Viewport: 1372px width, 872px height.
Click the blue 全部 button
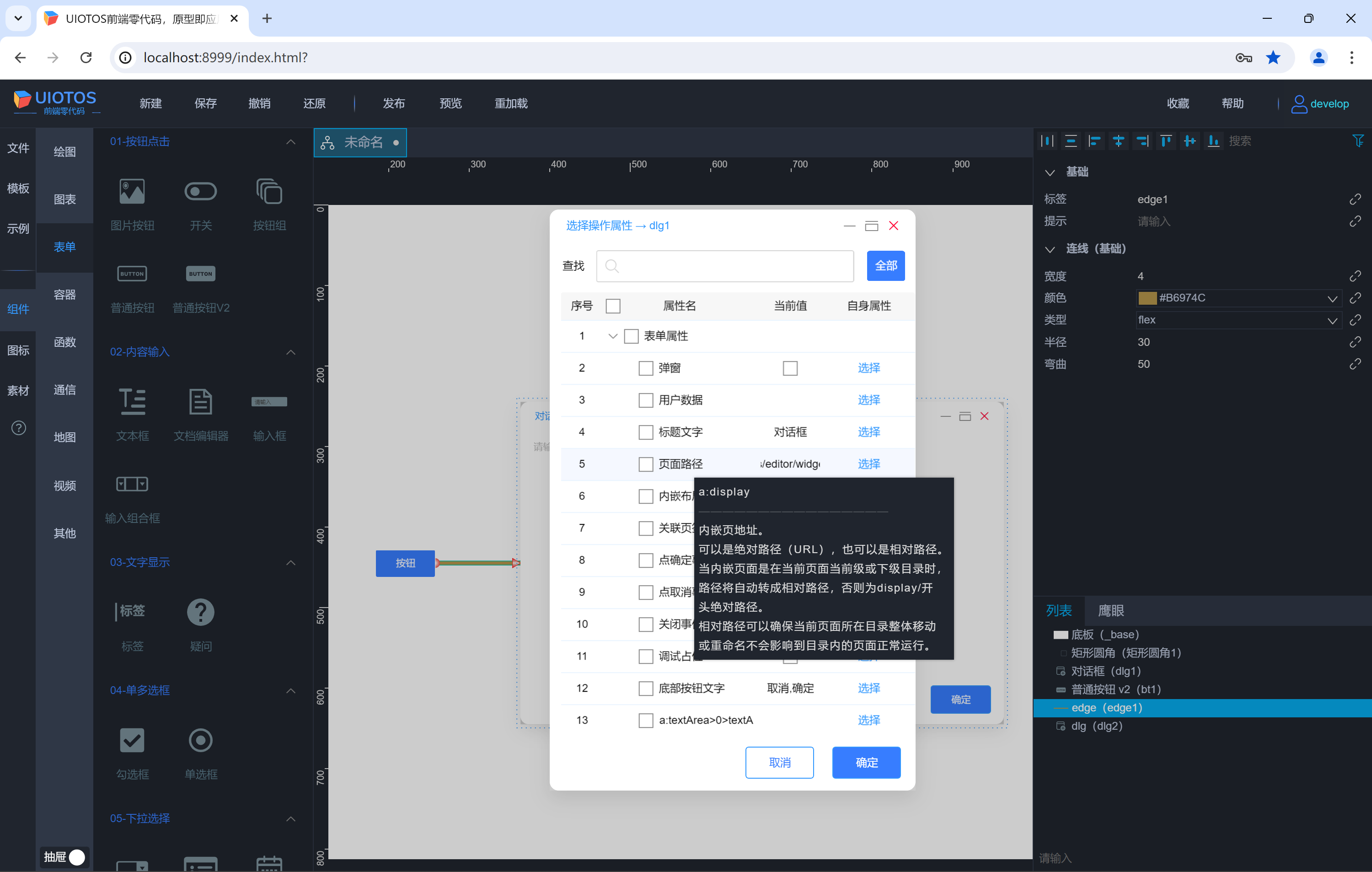[x=885, y=266]
